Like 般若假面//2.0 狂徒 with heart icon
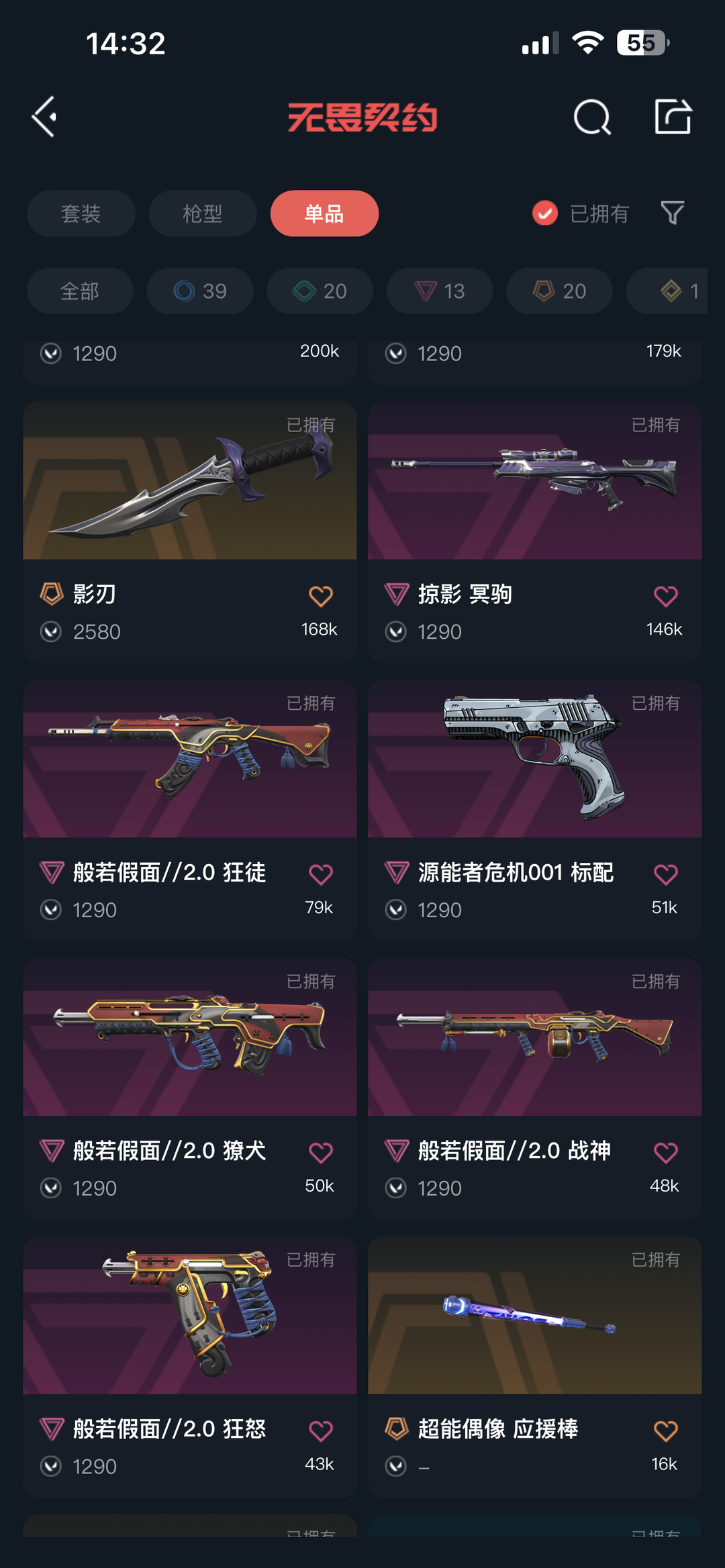 321,874
